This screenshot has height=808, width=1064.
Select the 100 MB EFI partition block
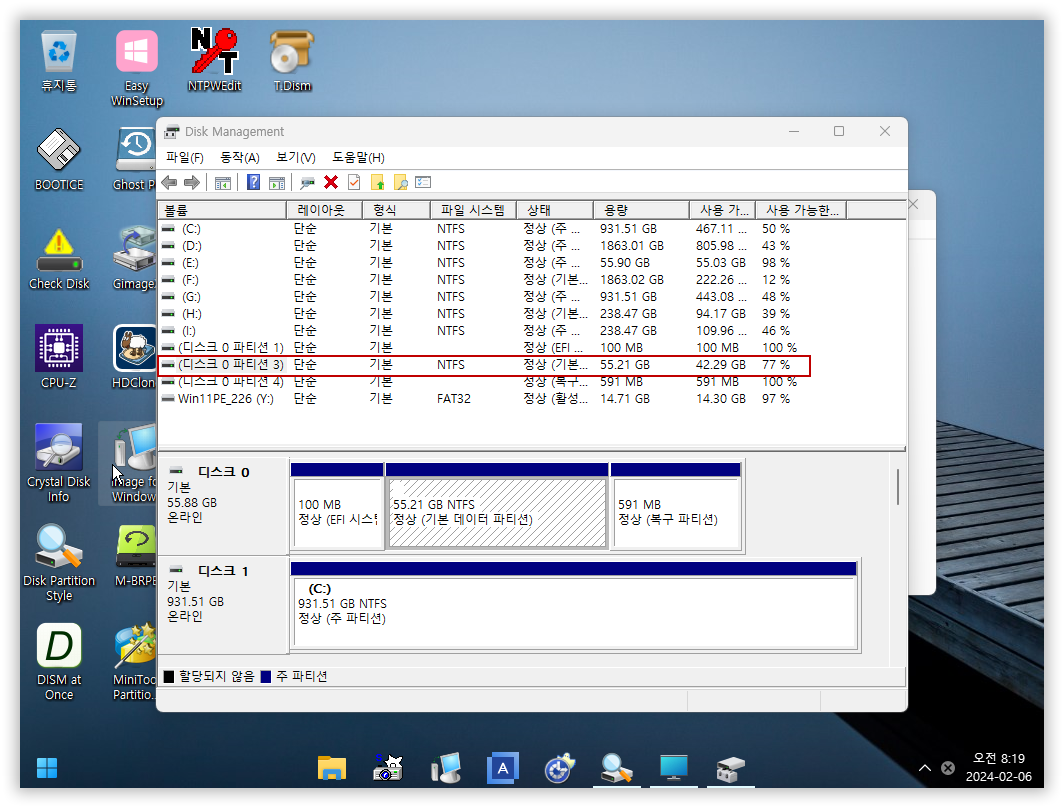click(337, 505)
